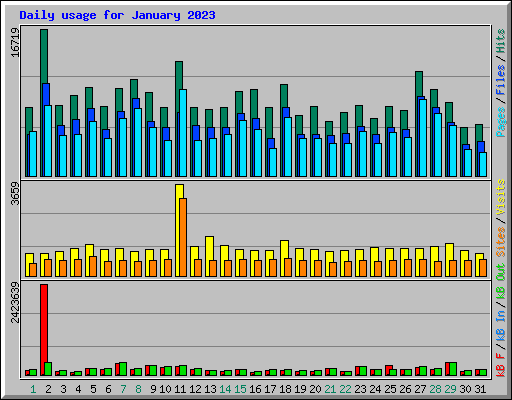Click the 'Hits' legend label

[500, 41]
